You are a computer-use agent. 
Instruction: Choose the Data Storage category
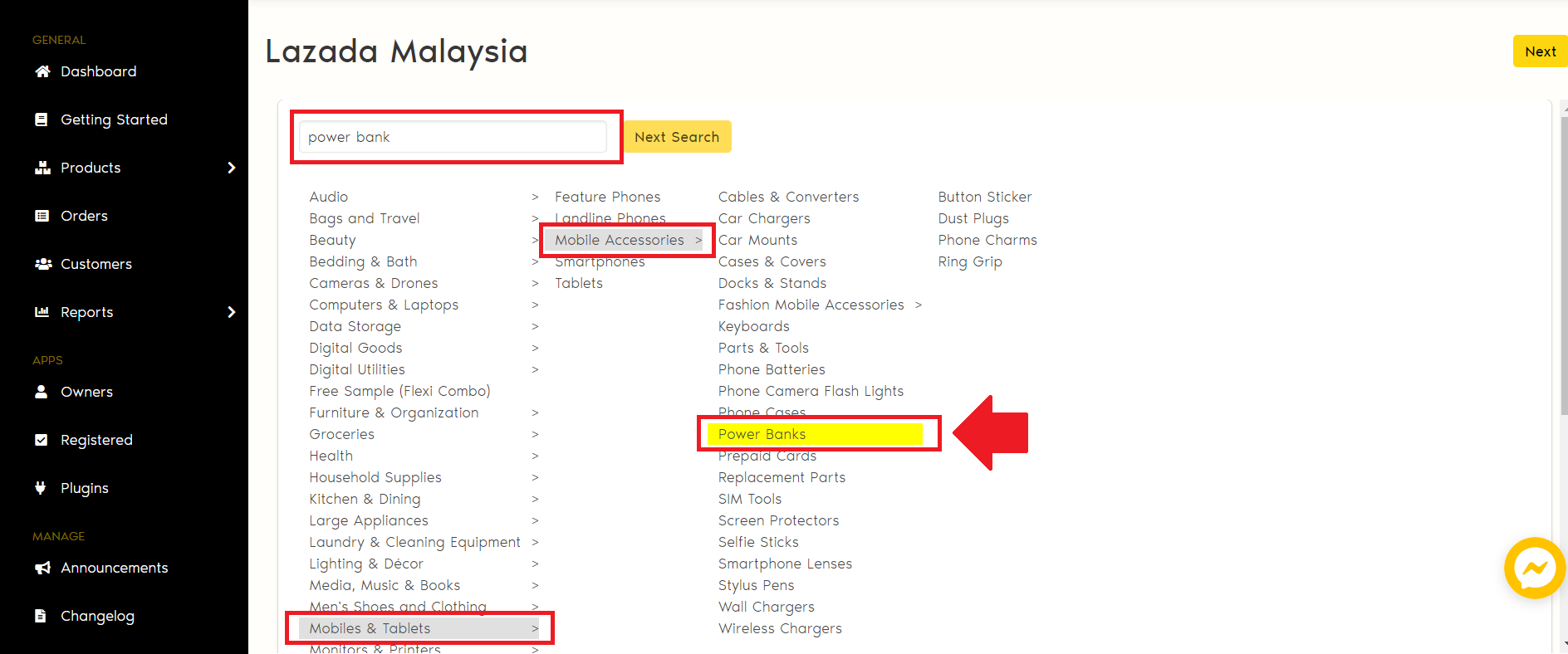tap(355, 326)
